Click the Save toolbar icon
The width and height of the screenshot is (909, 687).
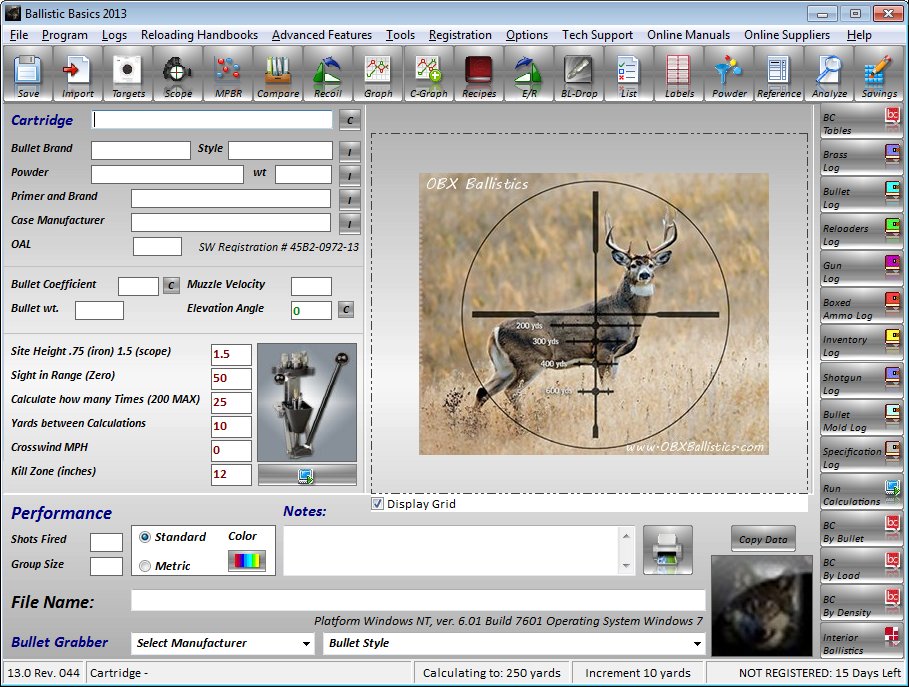(x=28, y=76)
